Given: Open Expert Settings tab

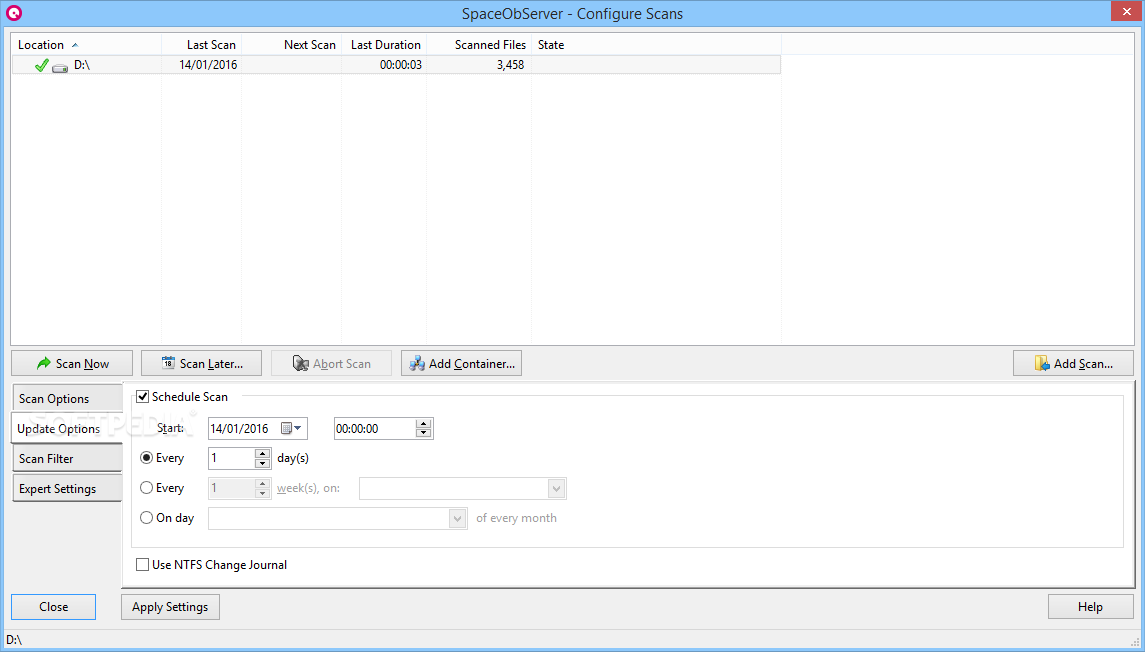Looking at the screenshot, I should [x=67, y=488].
